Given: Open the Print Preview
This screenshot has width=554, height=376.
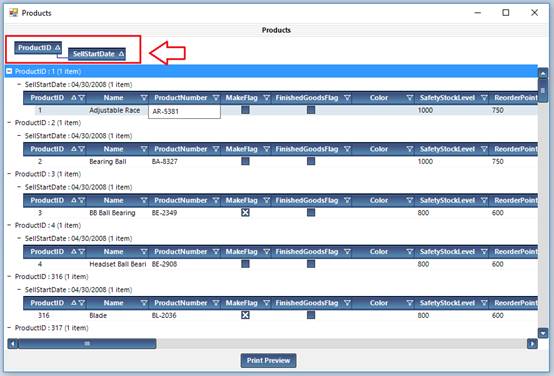Looking at the screenshot, I should (x=269, y=360).
